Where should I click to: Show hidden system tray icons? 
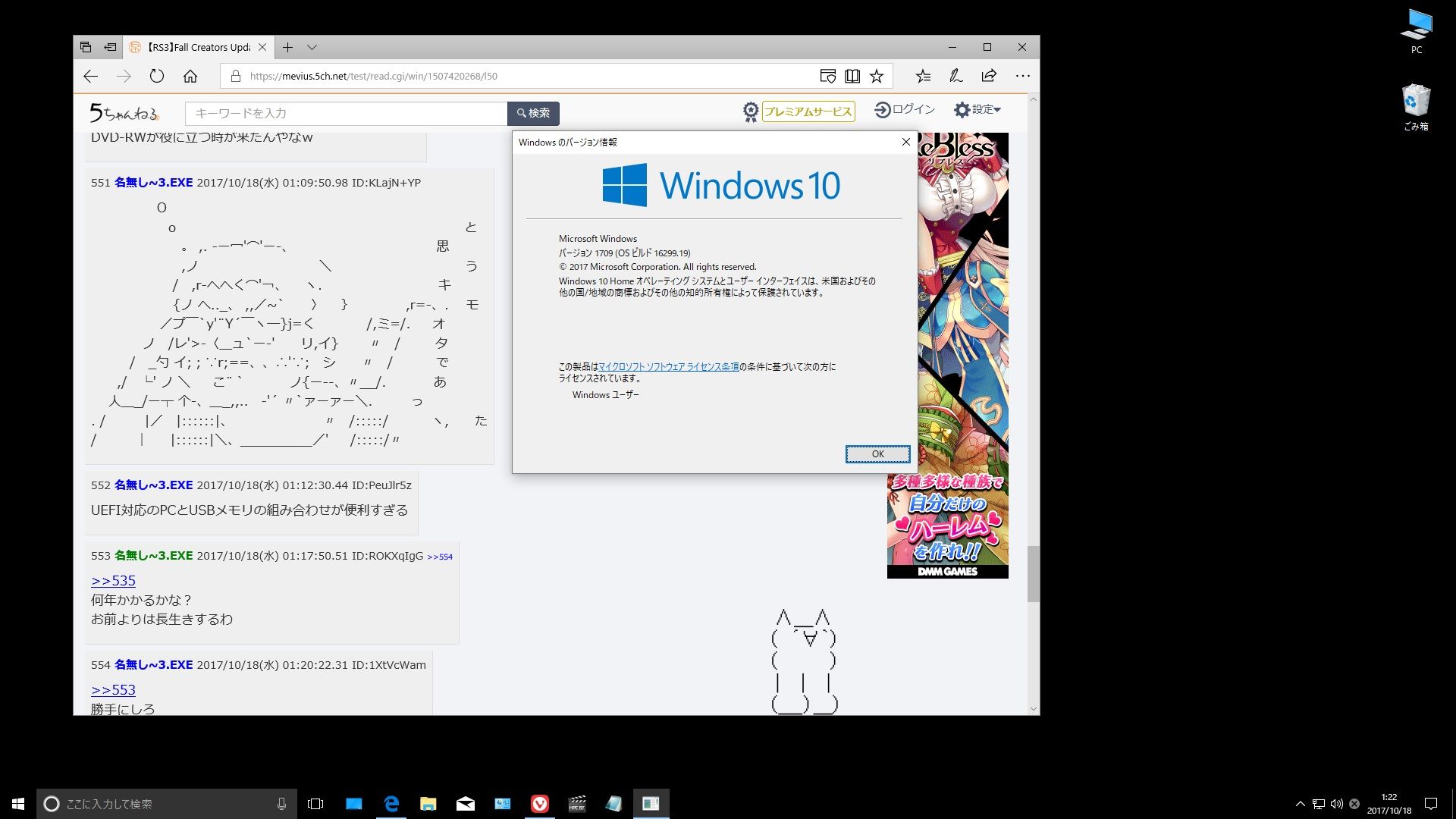[1300, 804]
